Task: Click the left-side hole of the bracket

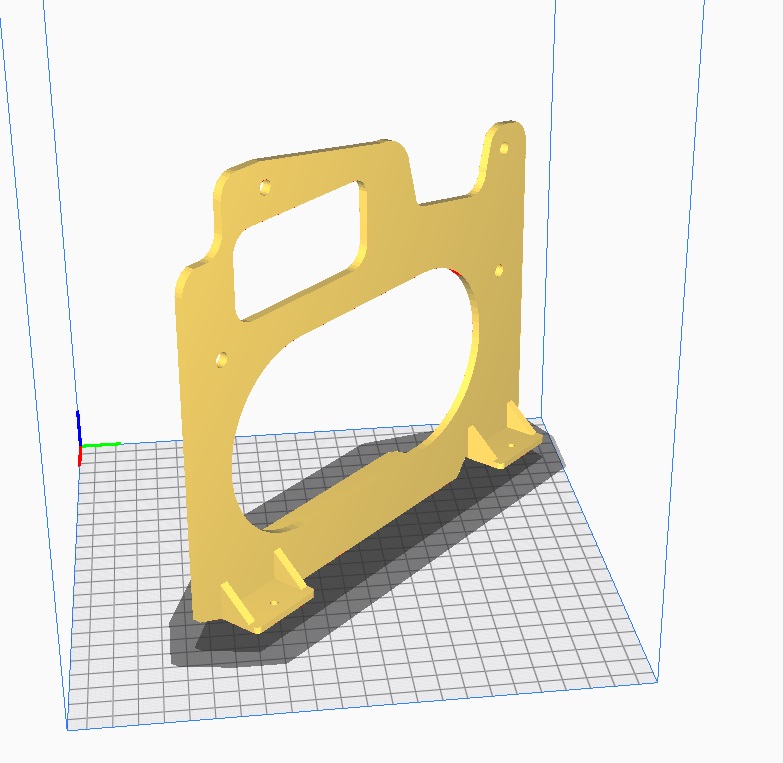Action: click(x=222, y=357)
